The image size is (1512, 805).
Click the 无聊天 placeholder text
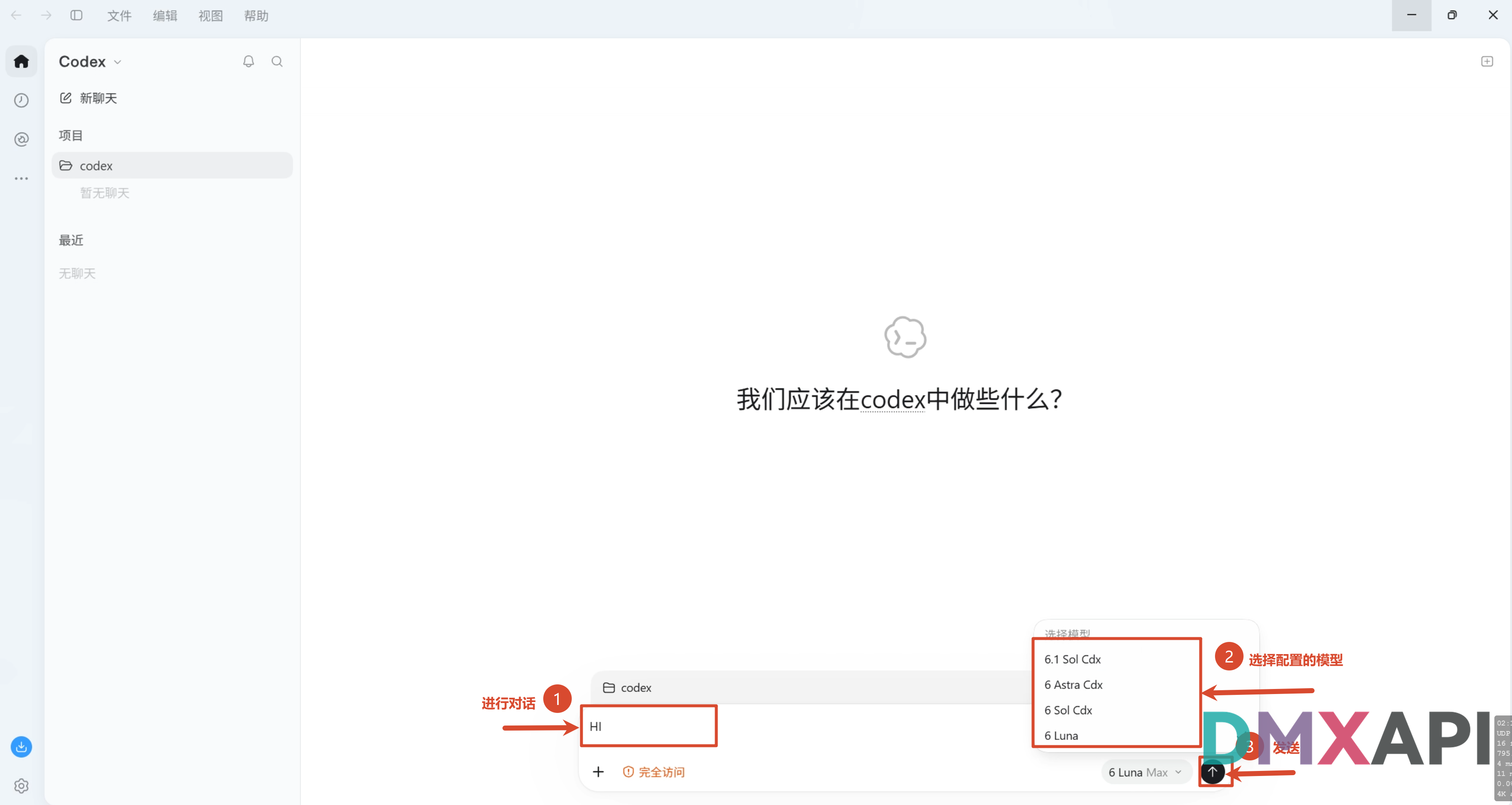pyautogui.click(x=77, y=274)
